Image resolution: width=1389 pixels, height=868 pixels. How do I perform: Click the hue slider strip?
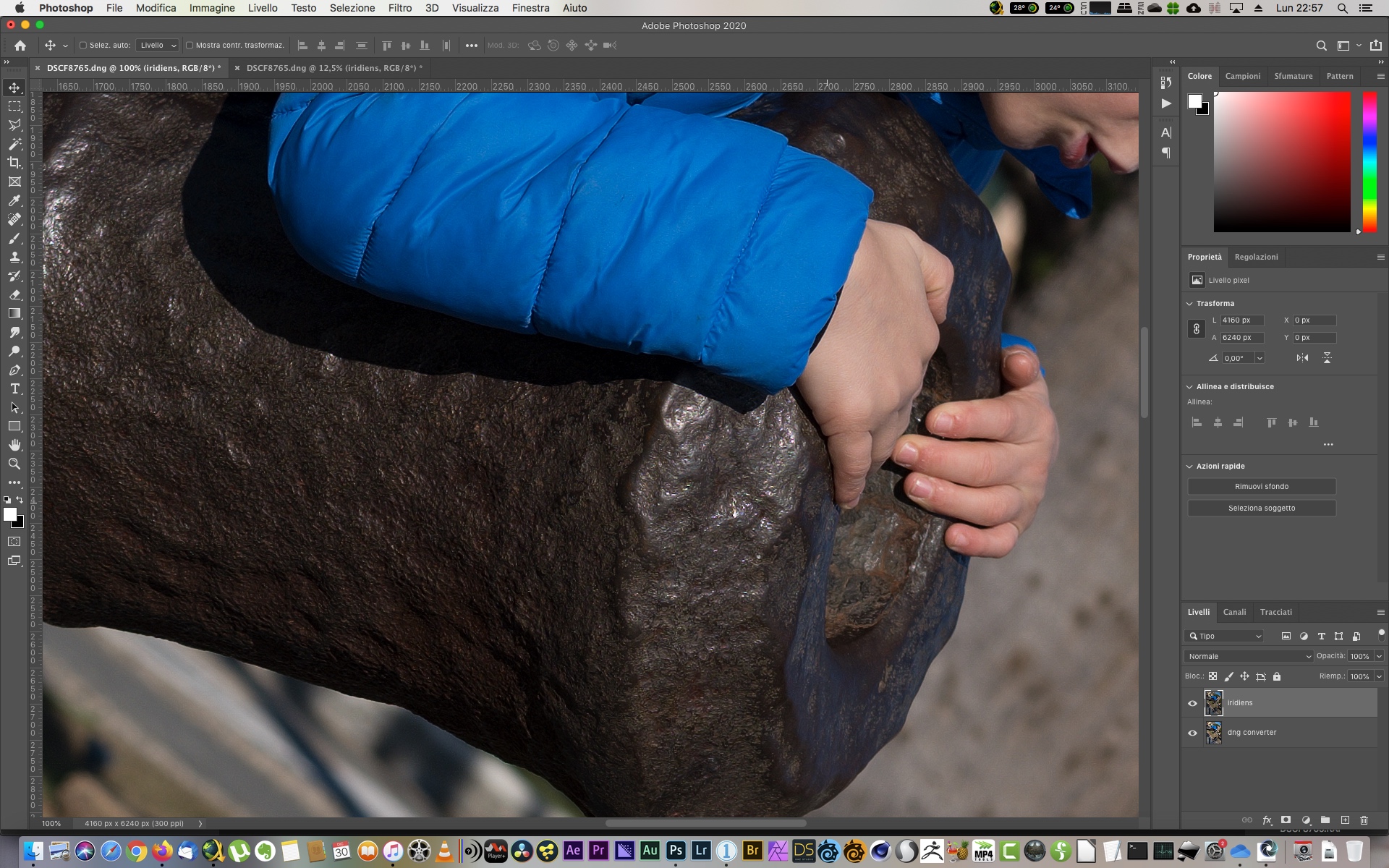1369,161
